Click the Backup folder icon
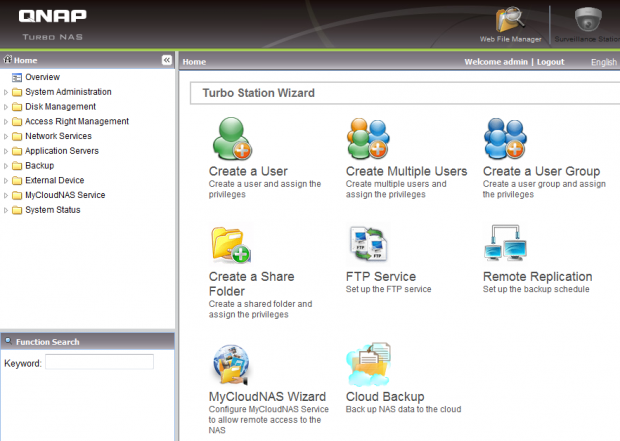 click(x=17, y=166)
